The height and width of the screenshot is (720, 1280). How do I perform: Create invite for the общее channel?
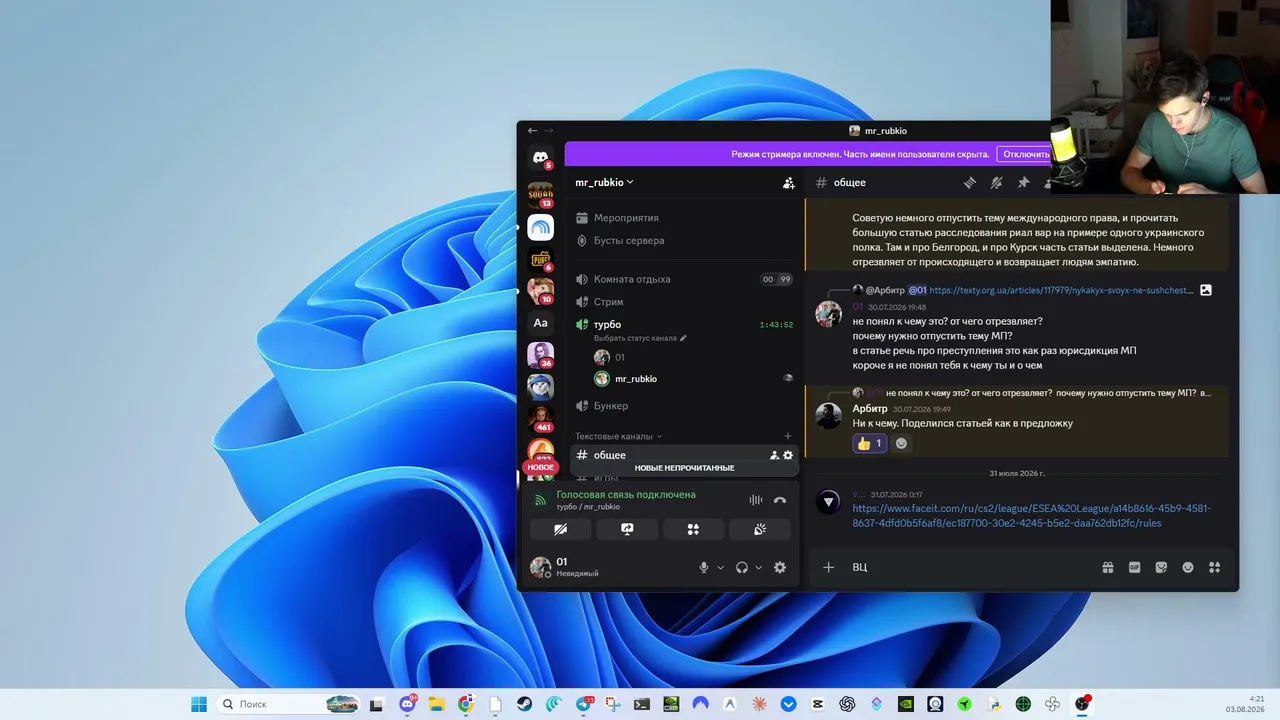[x=774, y=455]
